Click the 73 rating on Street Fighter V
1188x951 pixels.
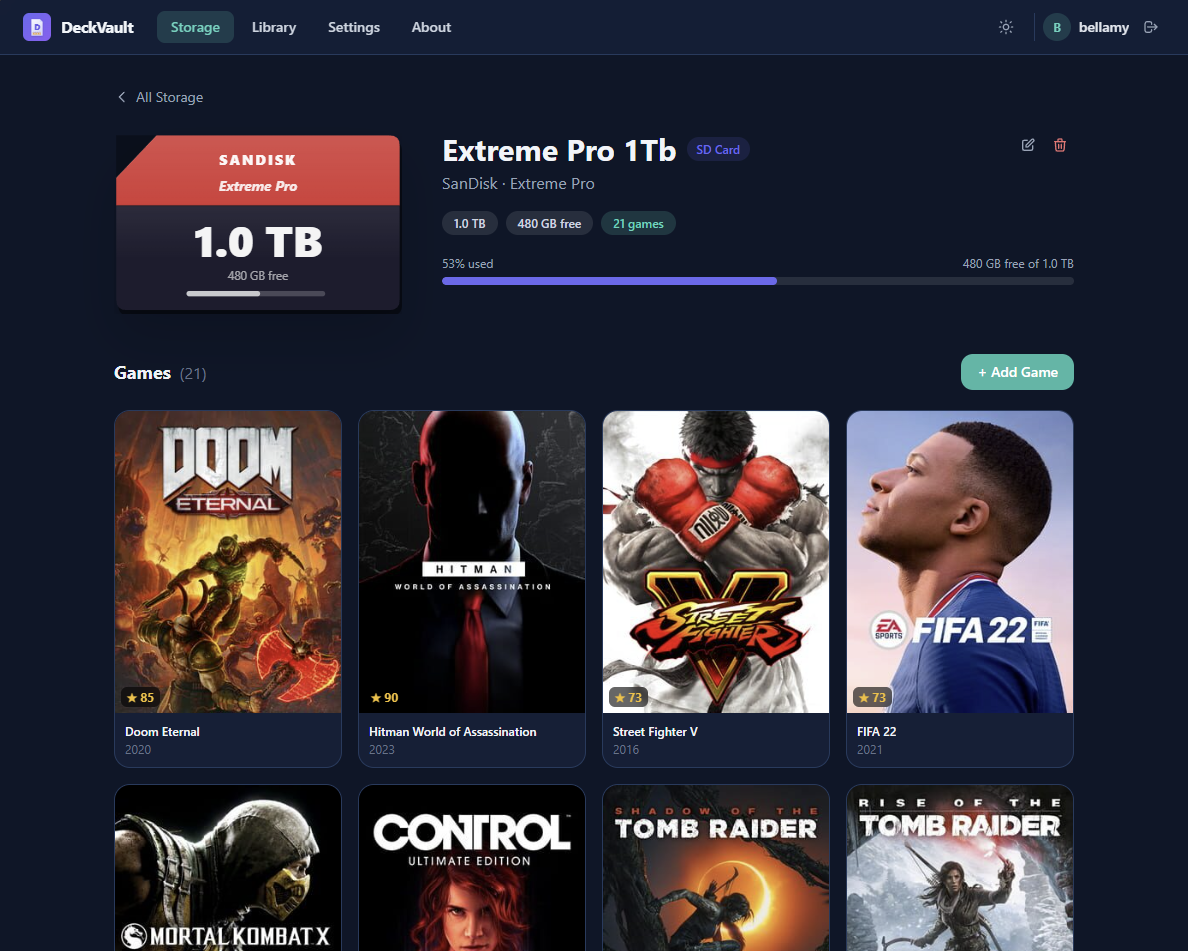pyautogui.click(x=628, y=697)
